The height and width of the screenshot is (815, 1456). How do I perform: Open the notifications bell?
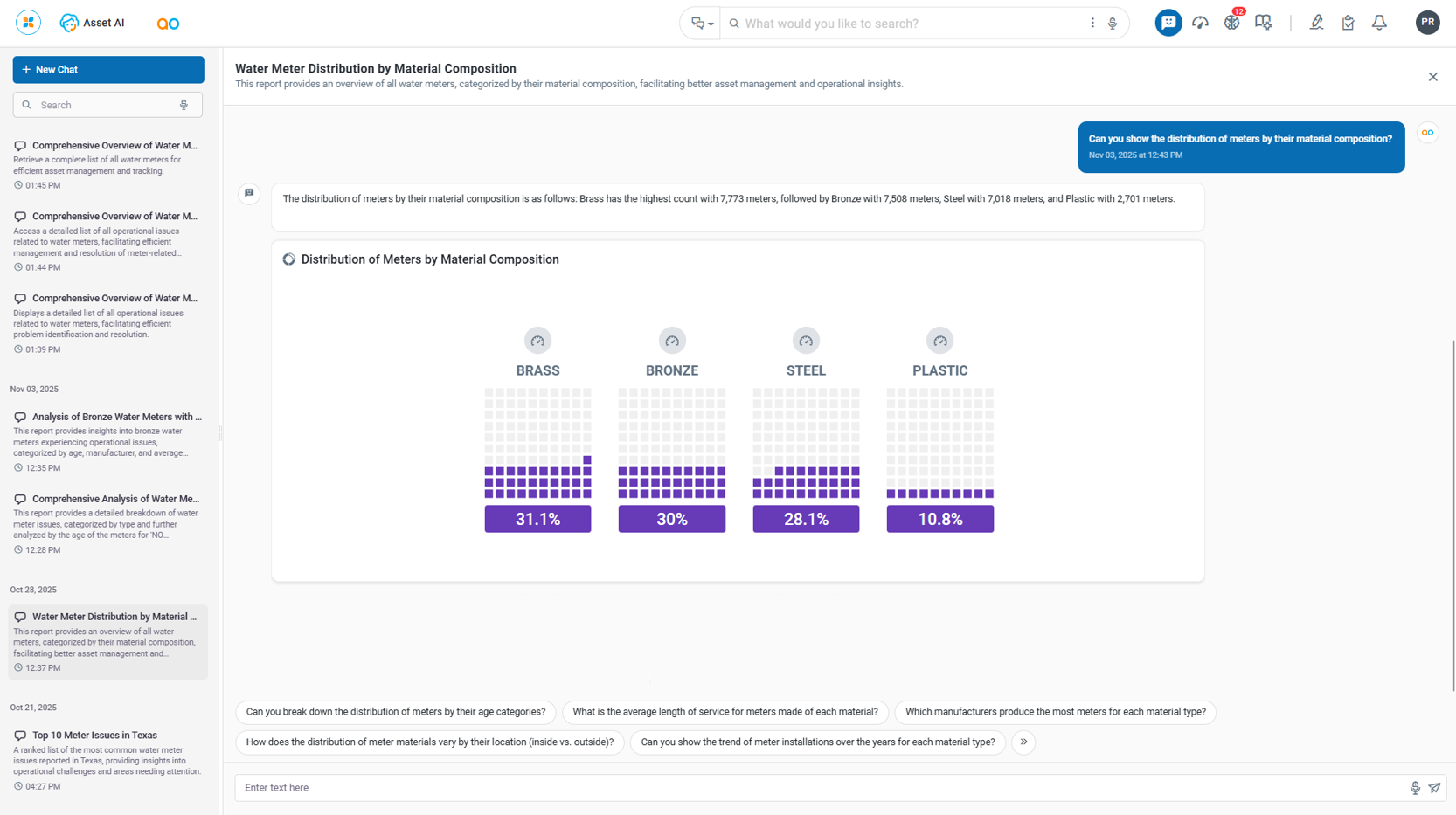click(1379, 23)
